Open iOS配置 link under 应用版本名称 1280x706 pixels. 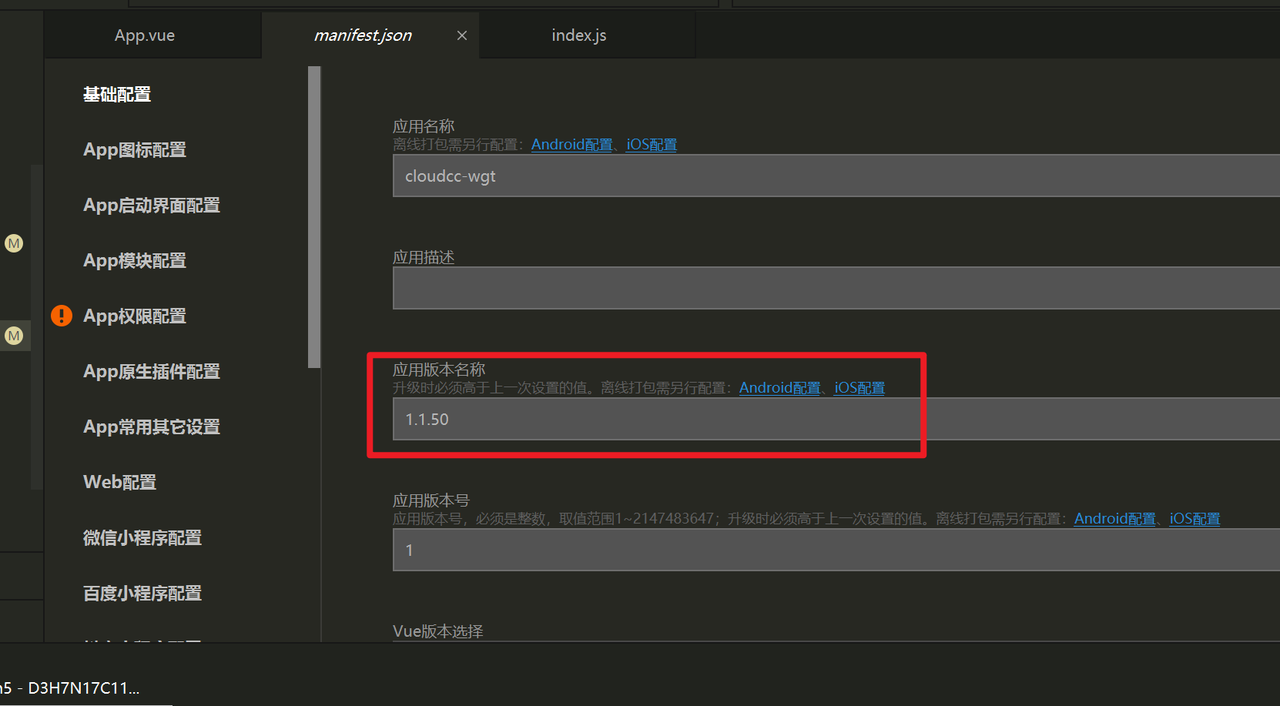click(859, 388)
